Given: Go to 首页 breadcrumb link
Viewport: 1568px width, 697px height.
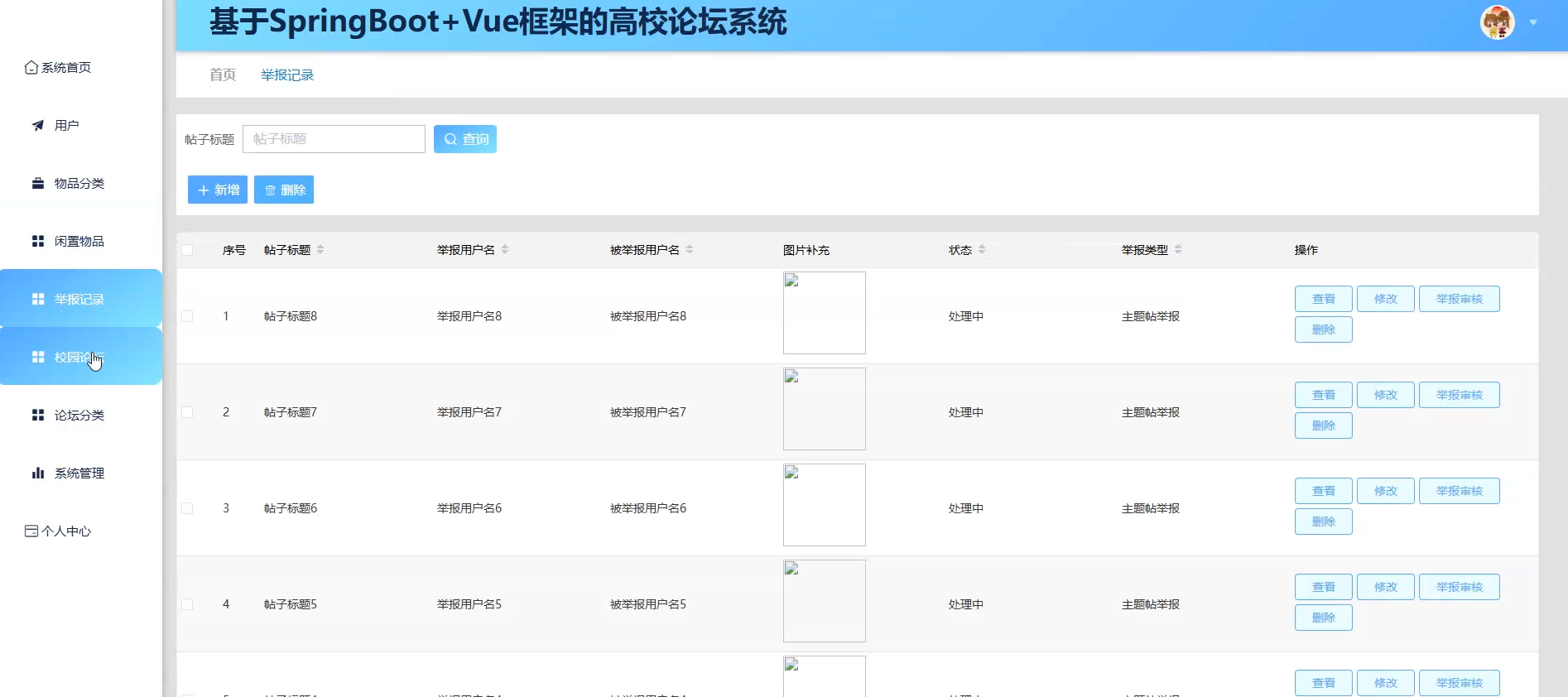Looking at the screenshot, I should (223, 75).
